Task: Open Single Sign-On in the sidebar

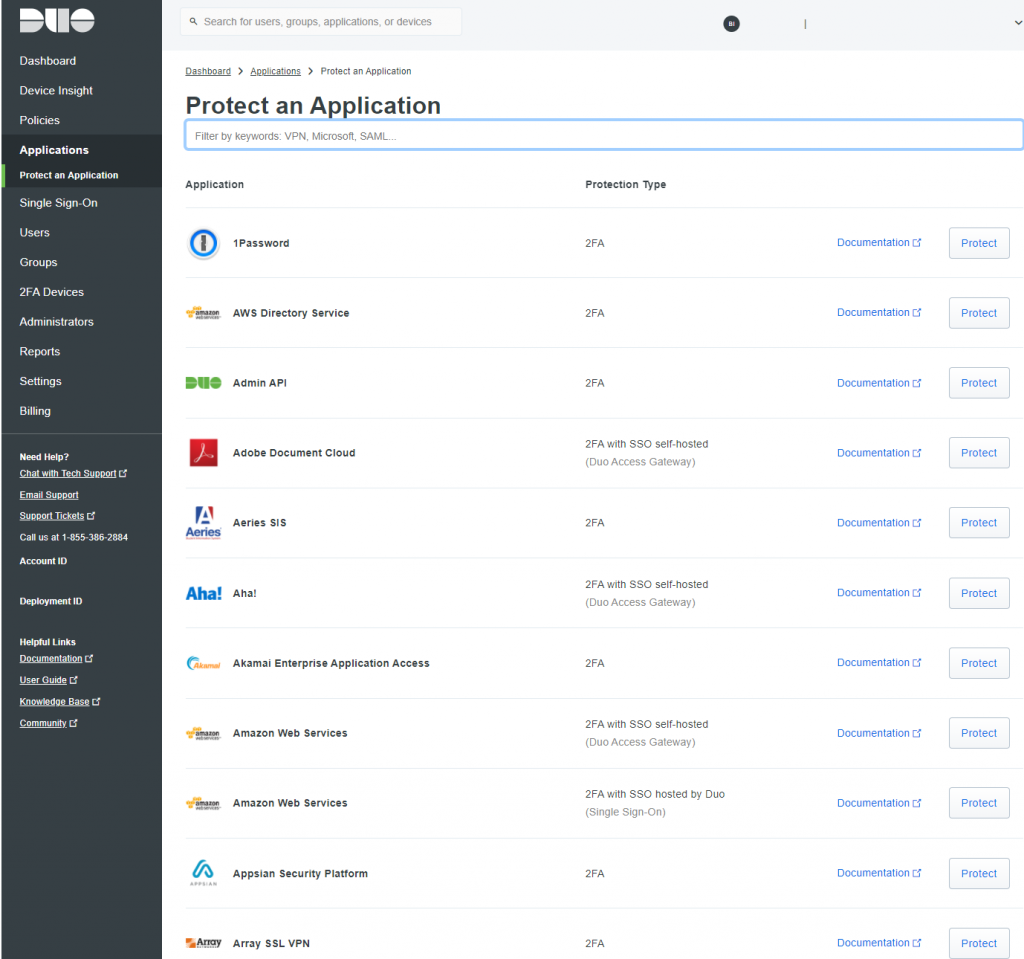Action: pyautogui.click(x=58, y=203)
